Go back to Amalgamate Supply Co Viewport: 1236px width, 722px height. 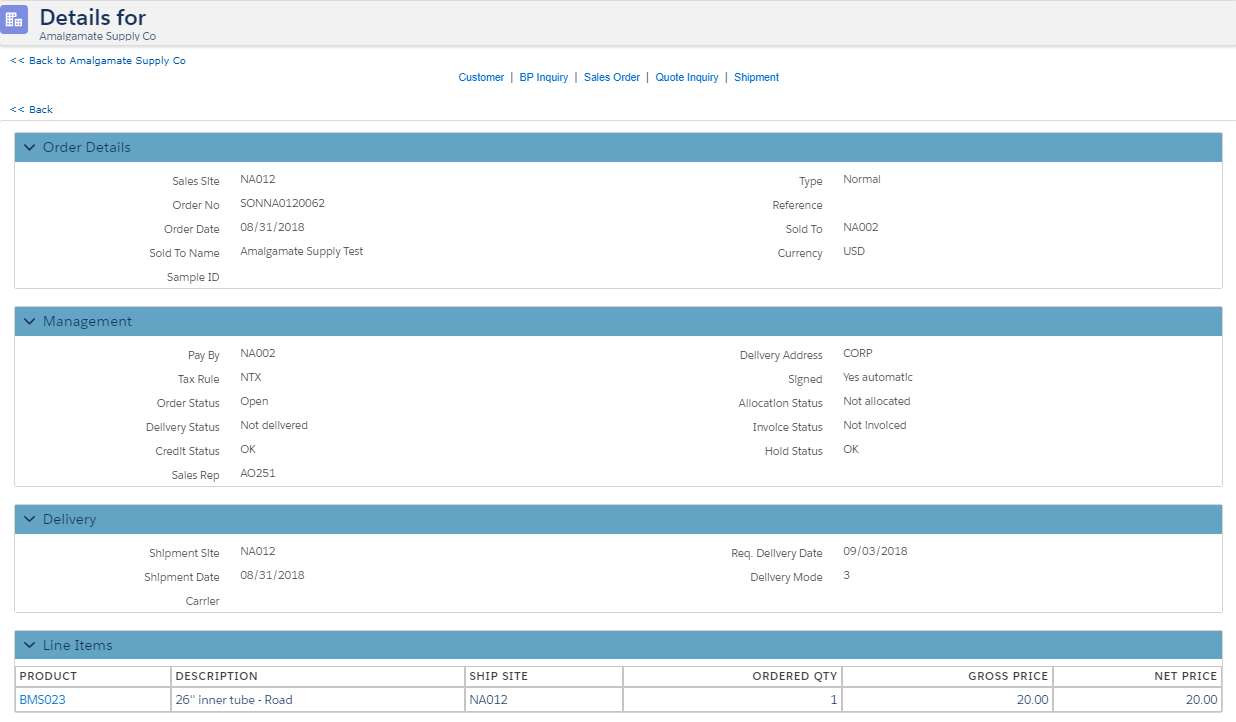point(98,61)
